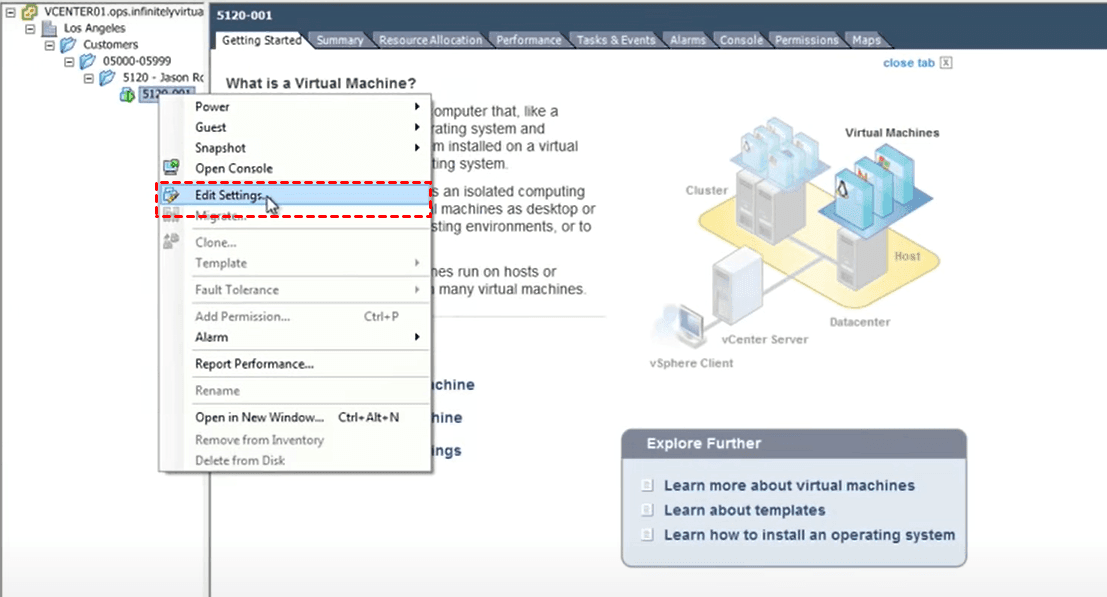Click Add Permission menu entry
Screen dimensions: 1107x597
(x=295, y=317)
